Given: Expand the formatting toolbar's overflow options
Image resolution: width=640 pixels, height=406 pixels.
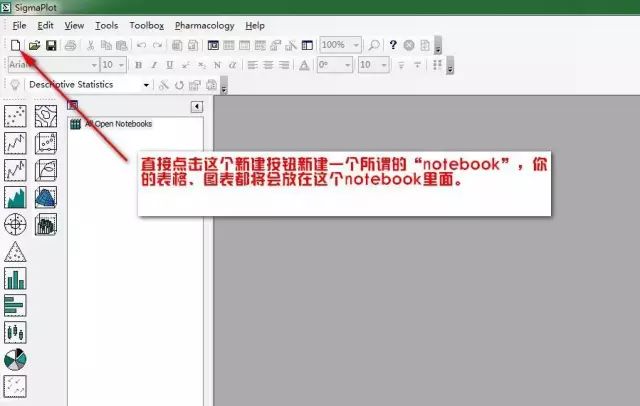Looking at the screenshot, I should coord(450,65).
